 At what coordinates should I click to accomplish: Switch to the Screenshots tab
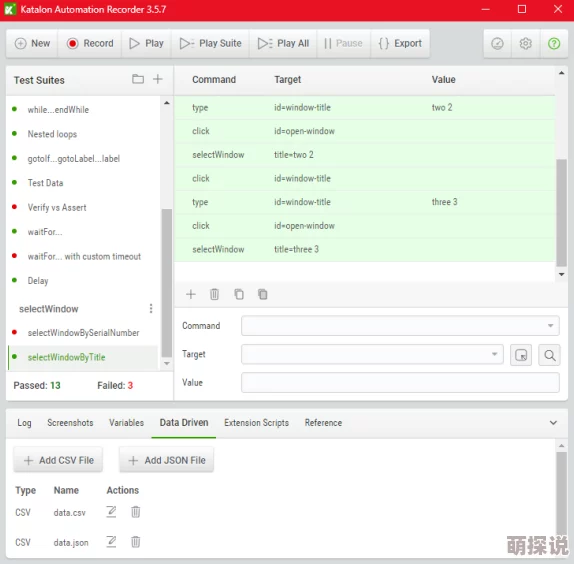click(70, 423)
